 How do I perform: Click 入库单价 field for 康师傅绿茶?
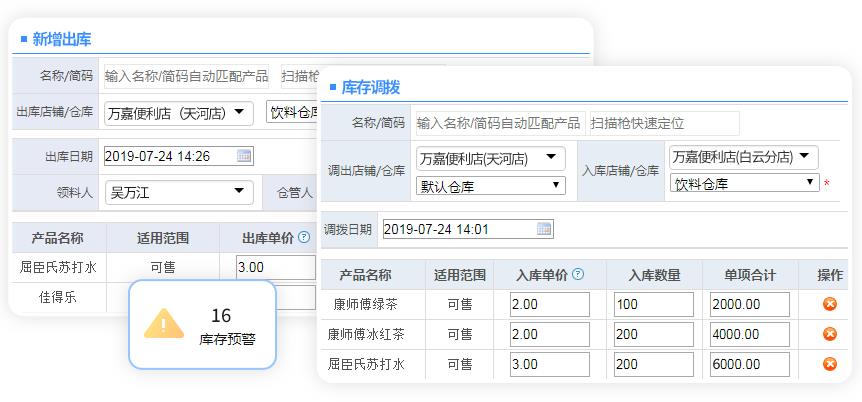click(x=550, y=304)
